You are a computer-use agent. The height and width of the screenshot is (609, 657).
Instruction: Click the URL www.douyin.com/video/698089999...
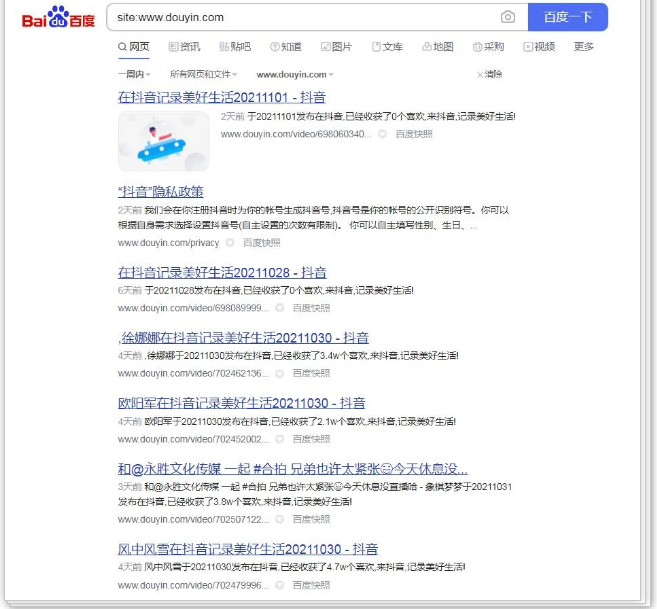193,308
